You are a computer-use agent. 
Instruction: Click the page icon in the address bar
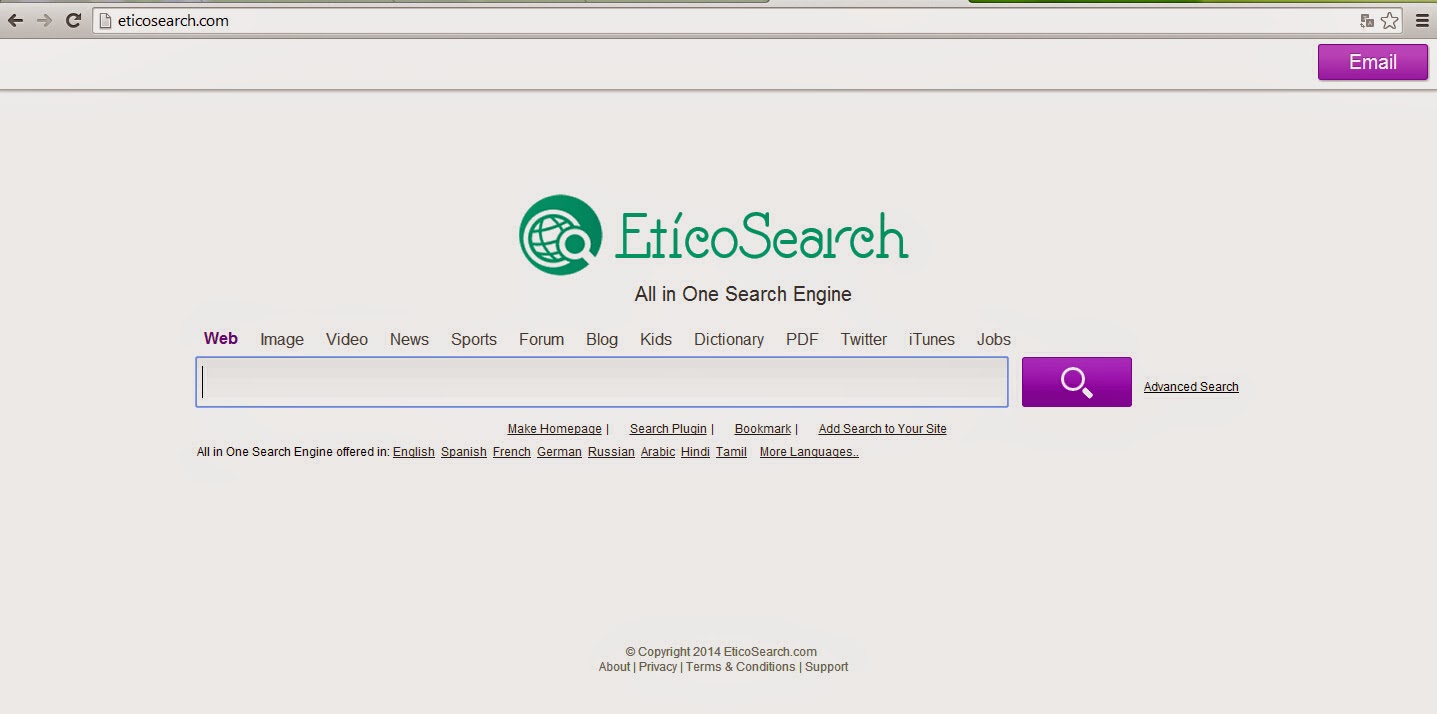pyautogui.click(x=106, y=20)
